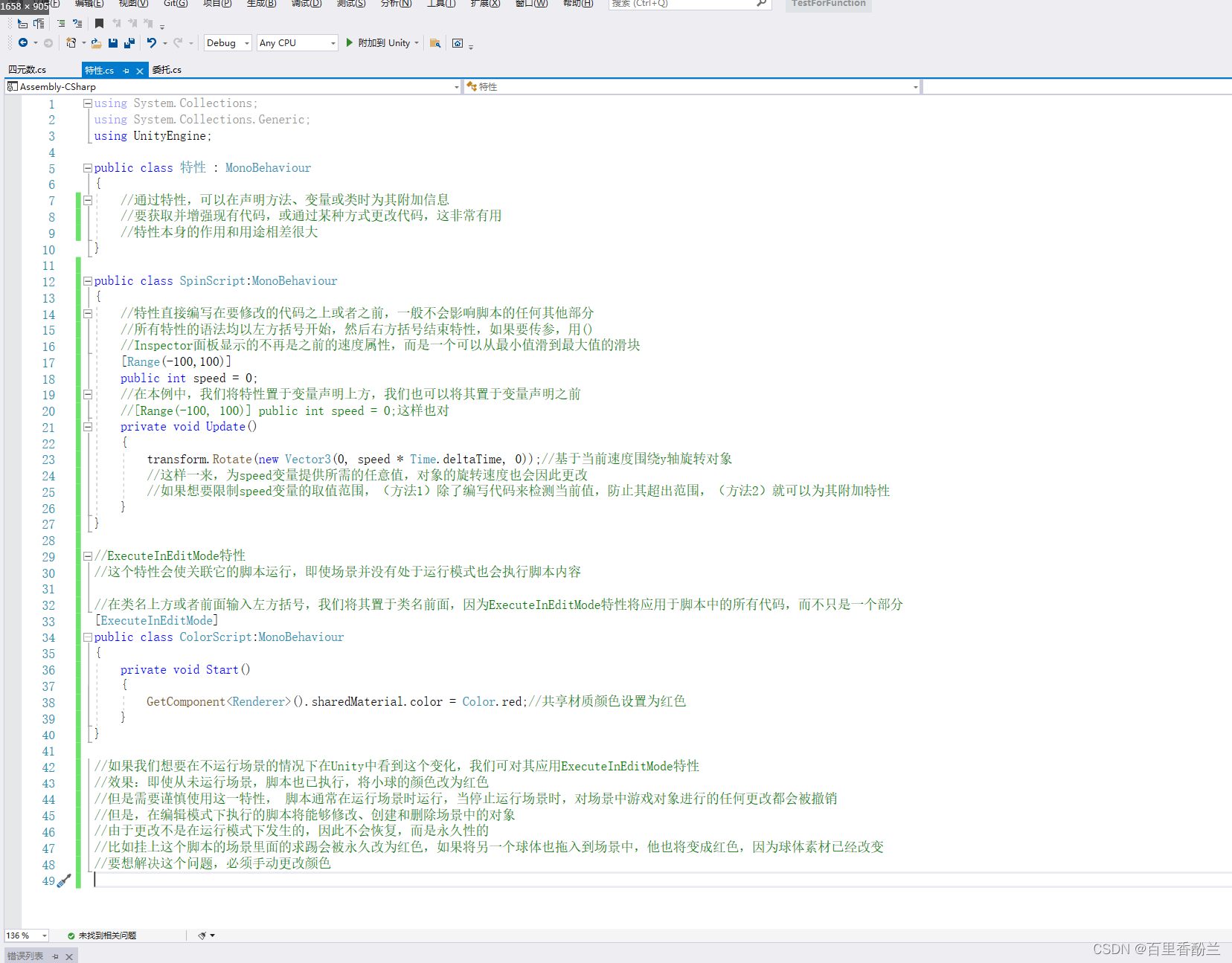Collapse the ExecuteInEditMode comment block at line 29
Viewport: 1232px width, 963px height.
coord(88,556)
